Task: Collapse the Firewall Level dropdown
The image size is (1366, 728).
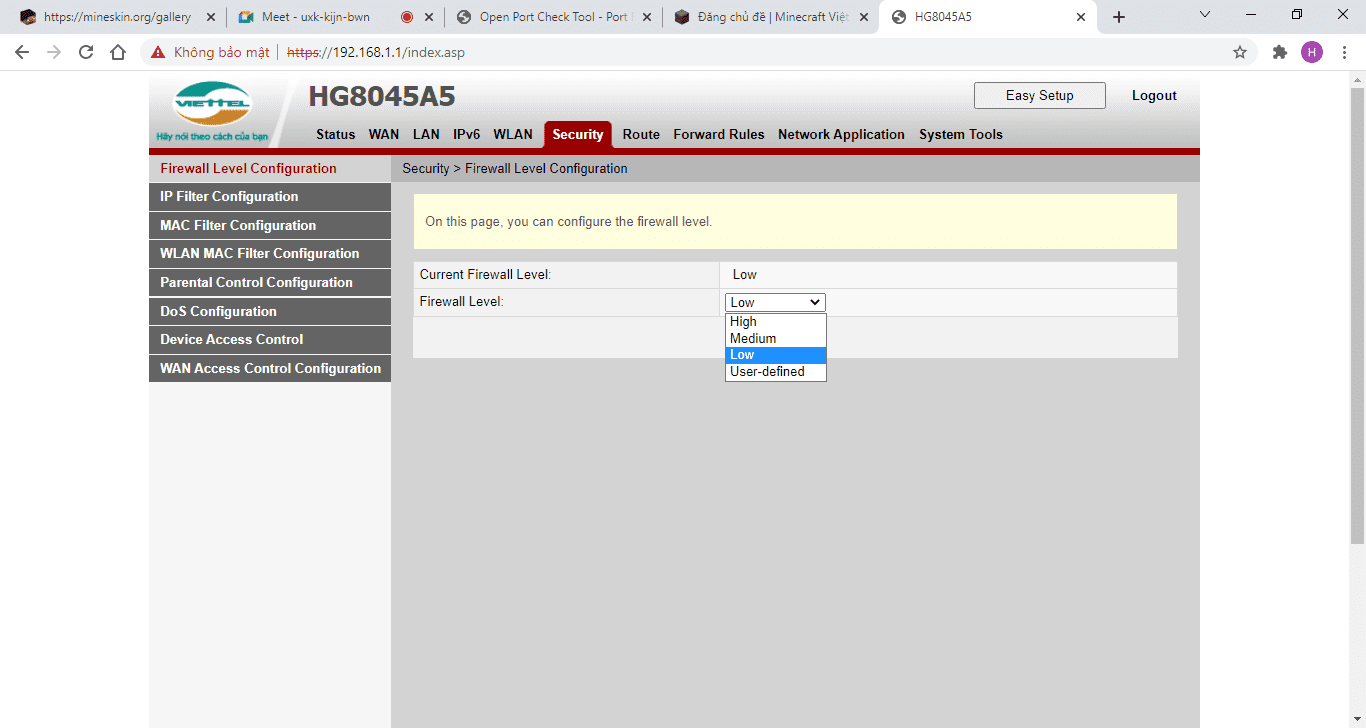Action: pyautogui.click(x=775, y=302)
